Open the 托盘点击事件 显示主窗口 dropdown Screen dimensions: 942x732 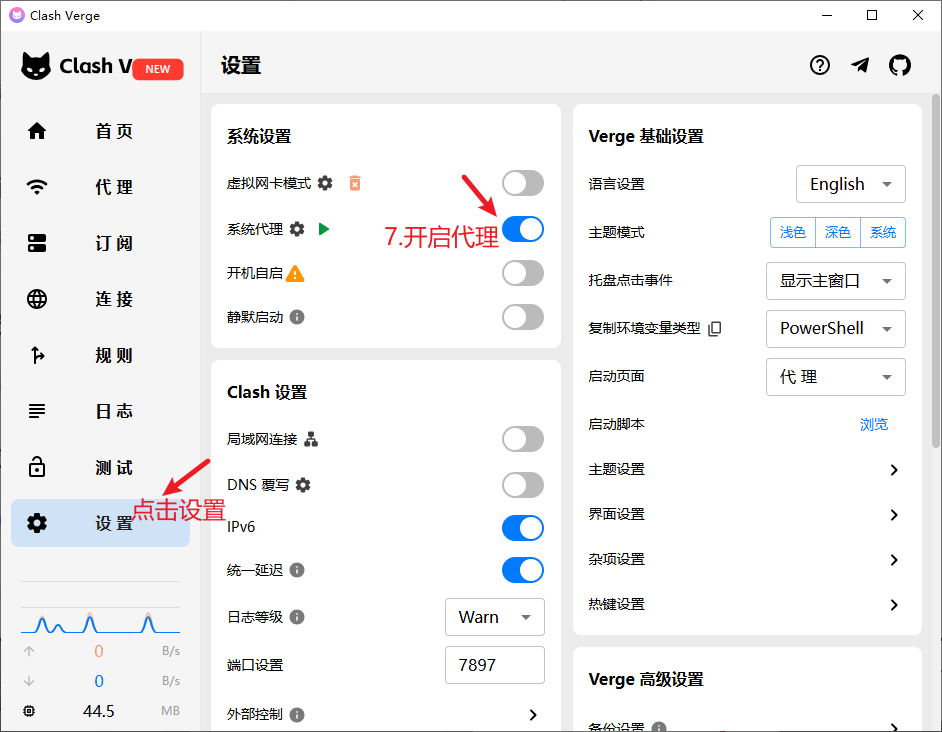(835, 281)
